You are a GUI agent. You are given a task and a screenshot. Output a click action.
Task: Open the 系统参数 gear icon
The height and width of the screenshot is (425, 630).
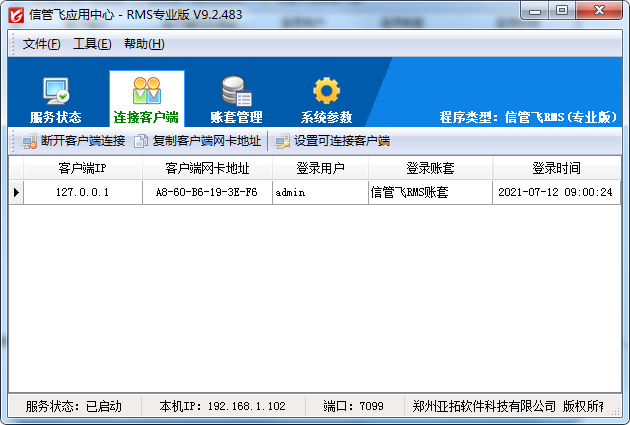coord(326,91)
